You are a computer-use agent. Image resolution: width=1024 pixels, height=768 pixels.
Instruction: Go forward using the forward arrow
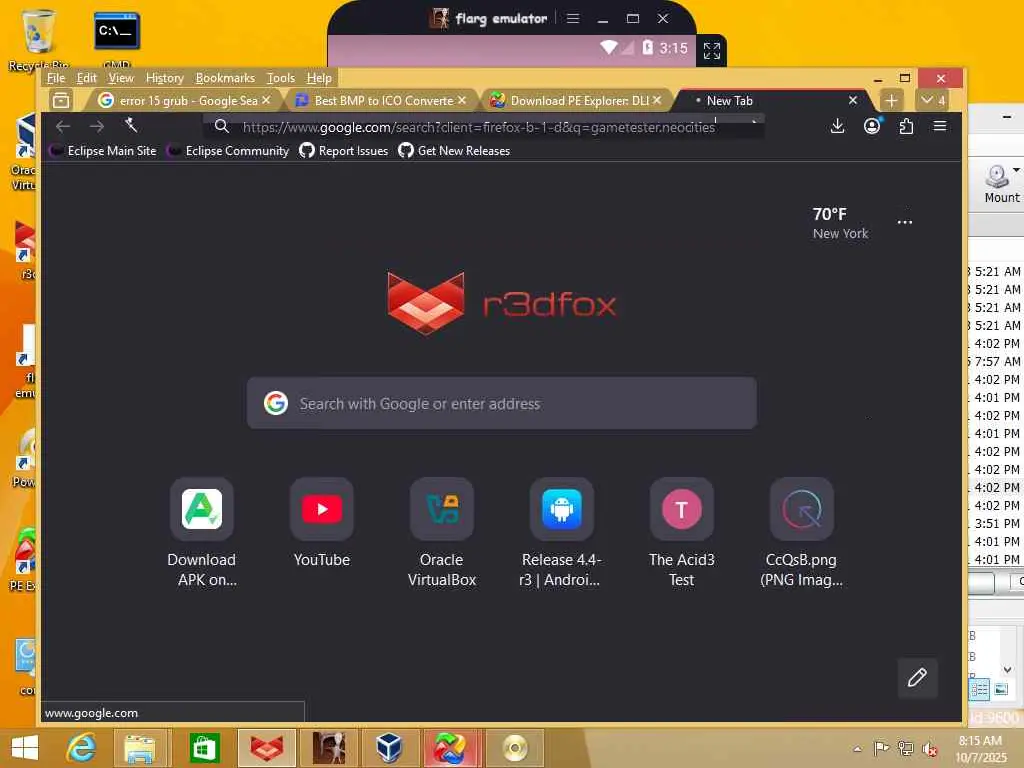97,126
